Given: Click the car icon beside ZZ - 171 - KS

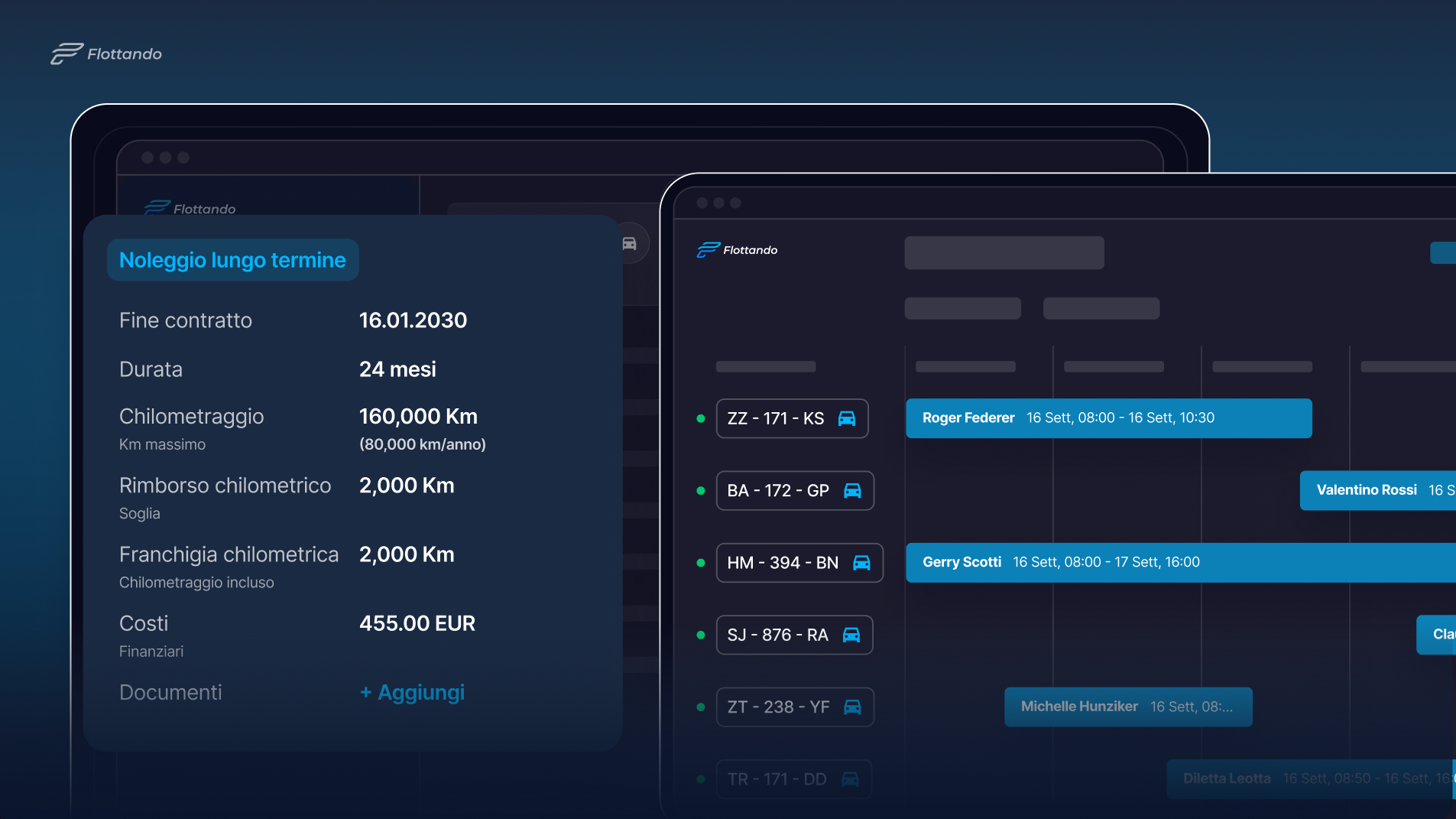Looking at the screenshot, I should click(847, 418).
